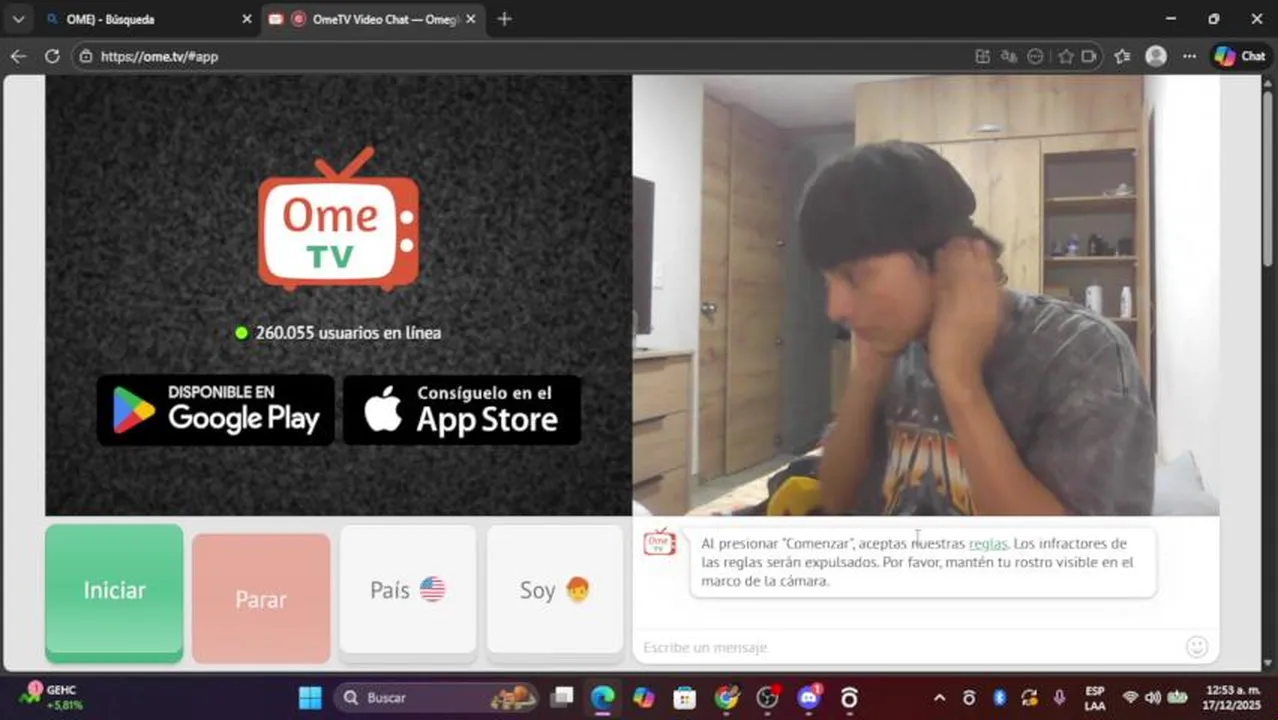This screenshot has width=1278, height=720.
Task: Open network, volume and battery quick settings
Action: pos(1153,697)
